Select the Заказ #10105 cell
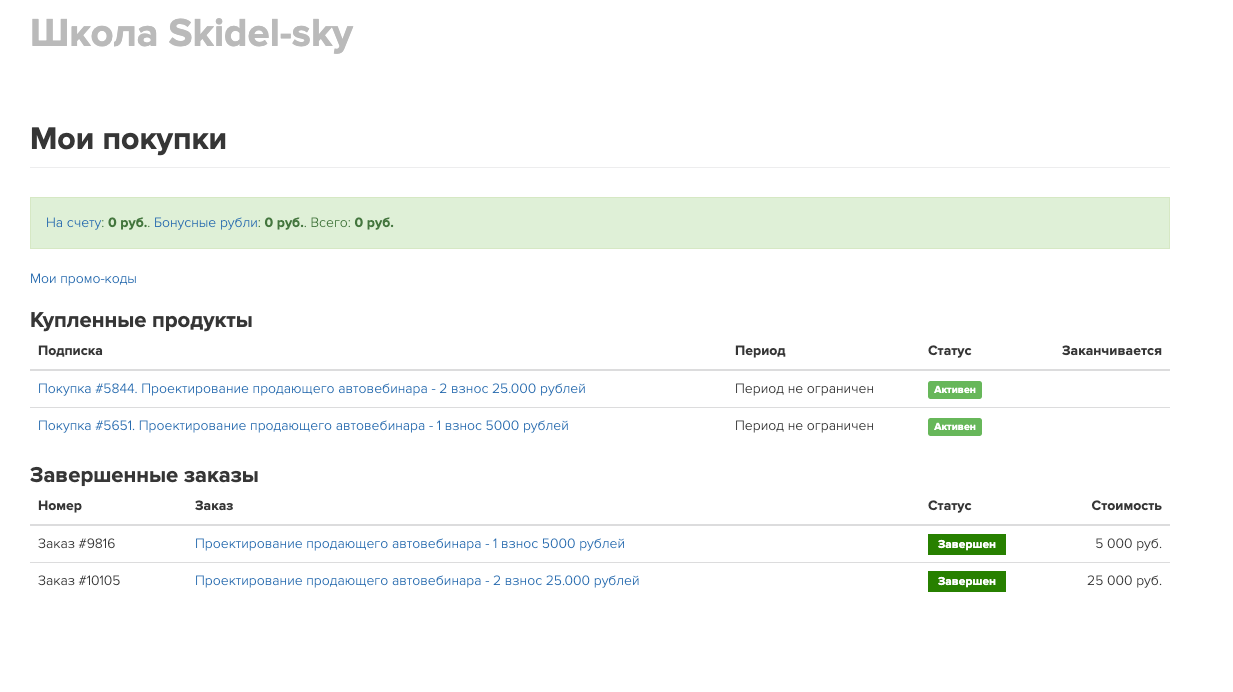Viewport: 1233px width, 692px height. [79, 580]
